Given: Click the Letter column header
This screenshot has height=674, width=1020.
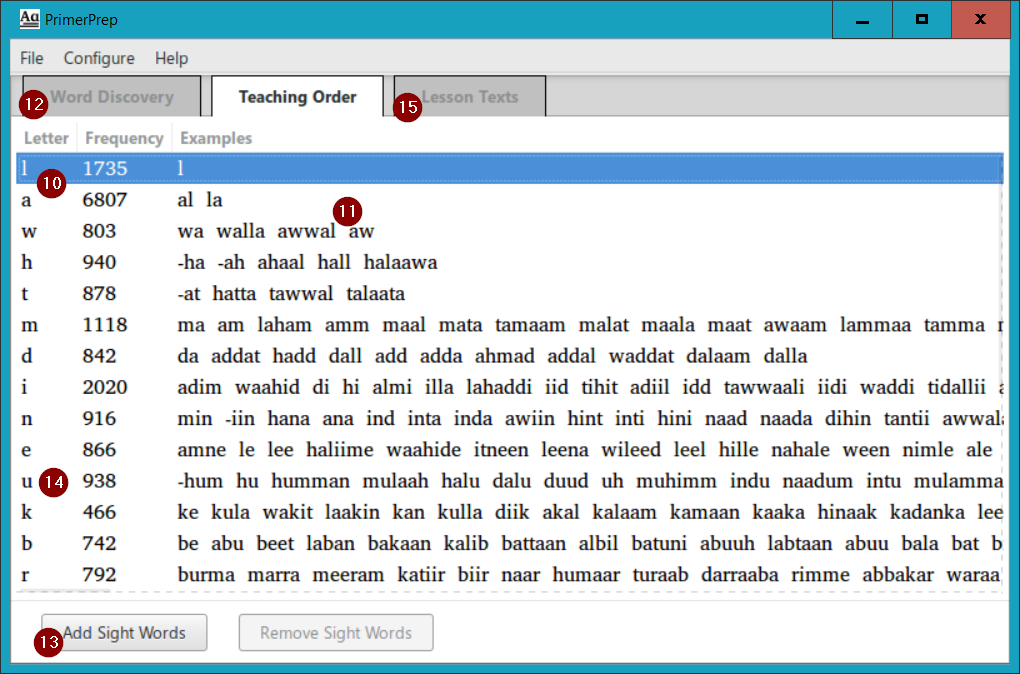Looking at the screenshot, I should point(46,137).
